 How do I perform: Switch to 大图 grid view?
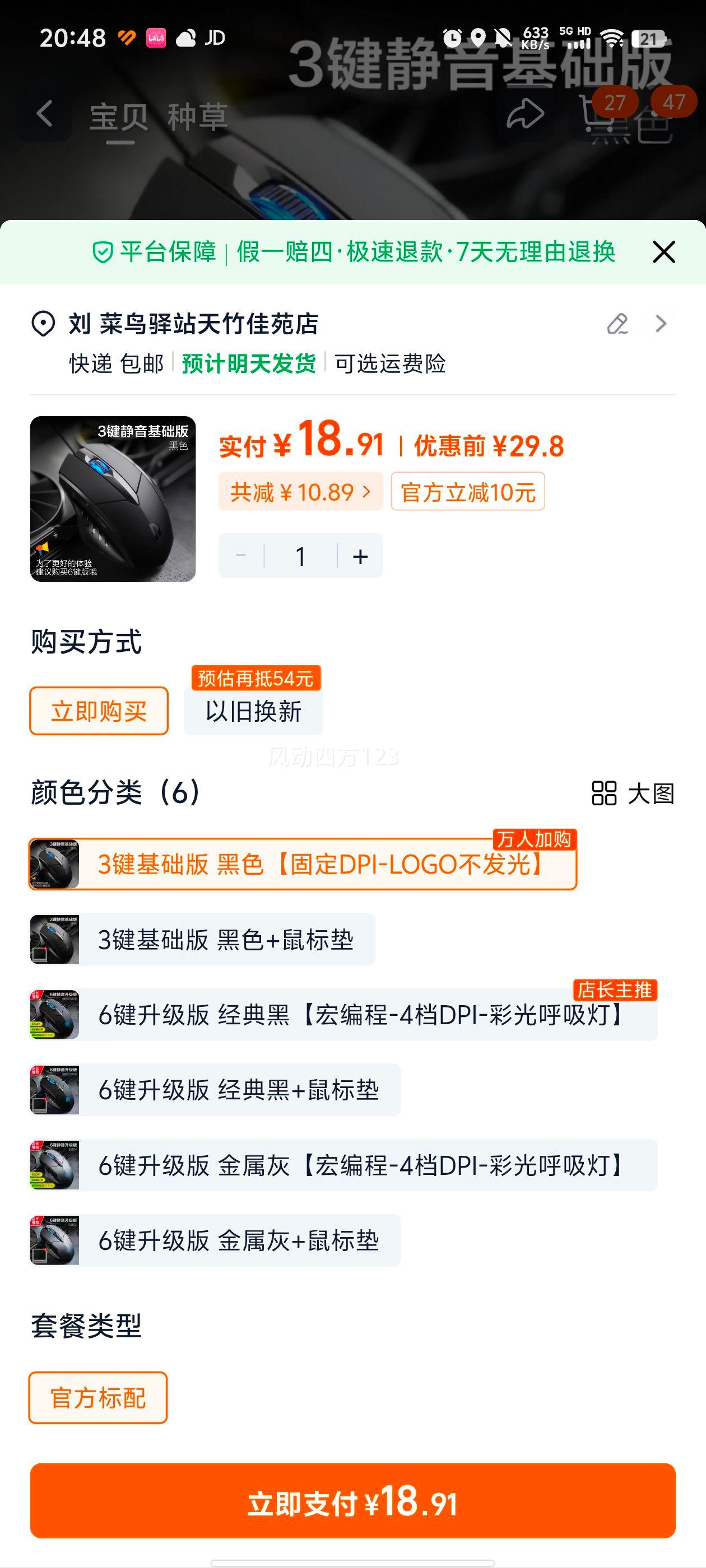tap(633, 794)
